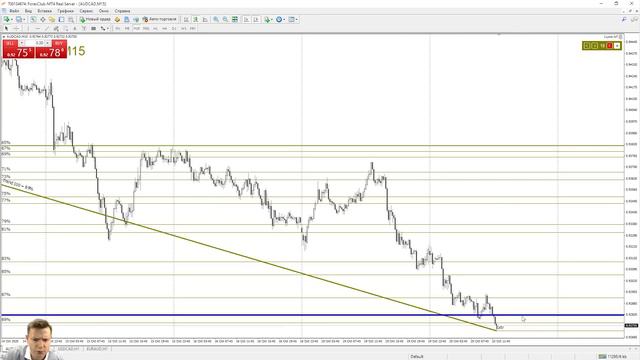Select the Horizontal Line drawing tool

tap(38, 29)
